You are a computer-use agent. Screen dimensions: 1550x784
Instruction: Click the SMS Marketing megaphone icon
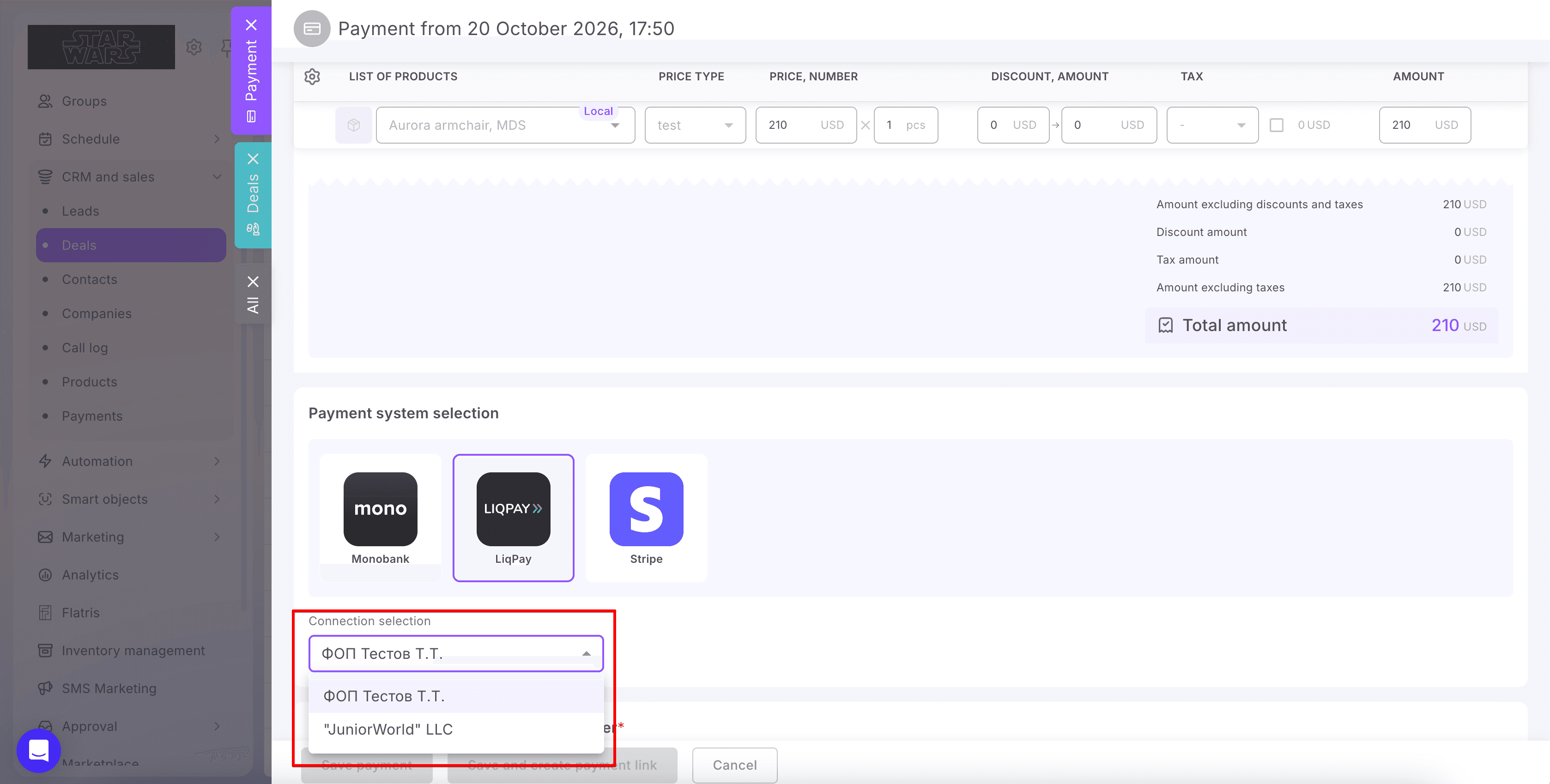(45, 688)
